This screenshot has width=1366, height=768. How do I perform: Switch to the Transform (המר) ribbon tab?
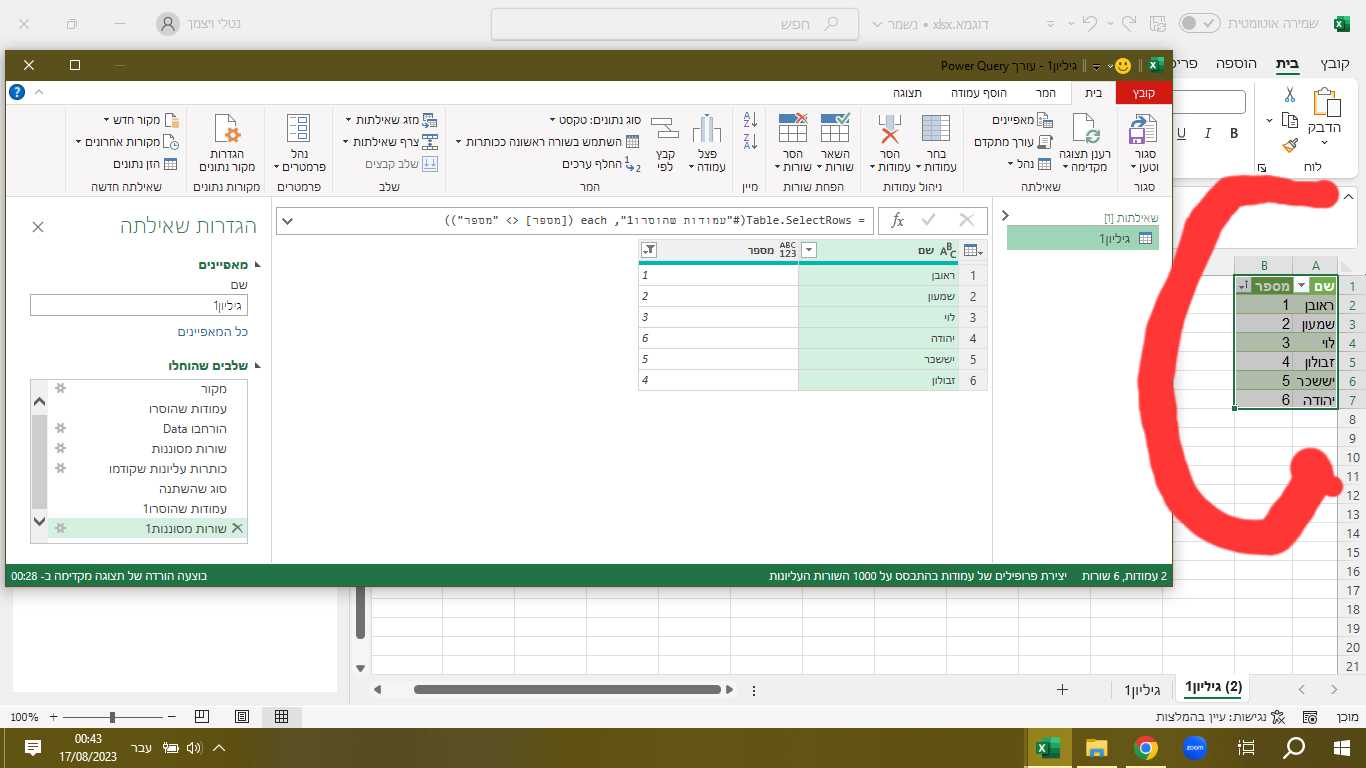tap(1045, 93)
